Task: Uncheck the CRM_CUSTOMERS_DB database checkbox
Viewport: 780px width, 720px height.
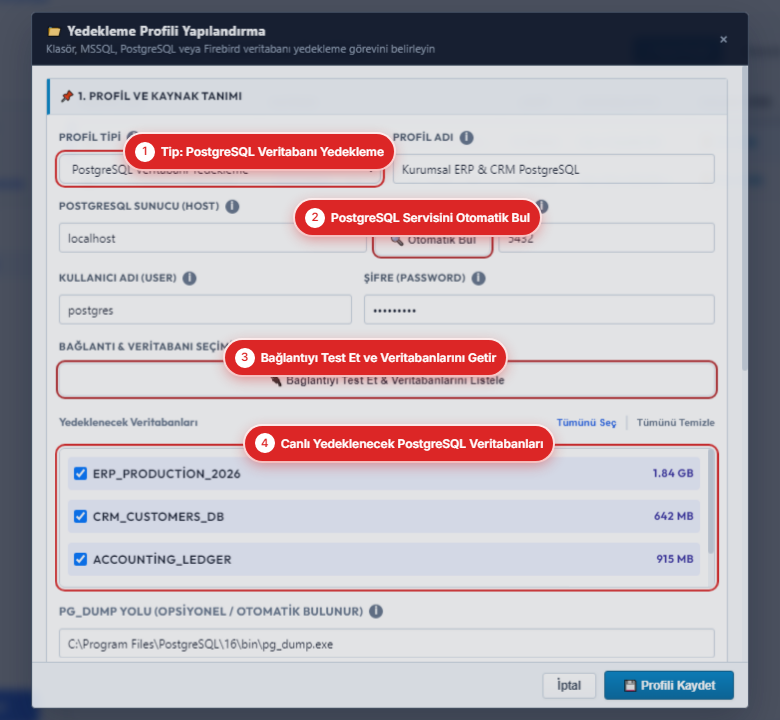Action: tap(80, 516)
